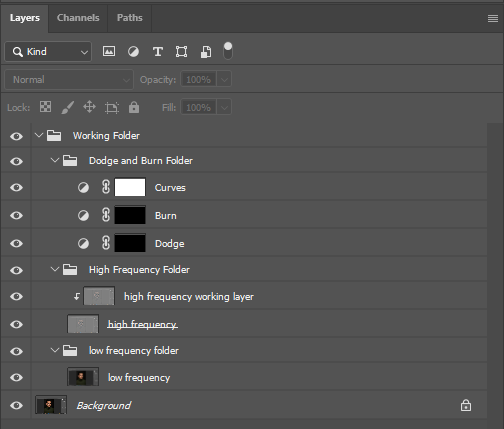Viewport: 504px width, 429px height.
Task: Open the Opacity slider dropdown arrow
Action: [224, 80]
